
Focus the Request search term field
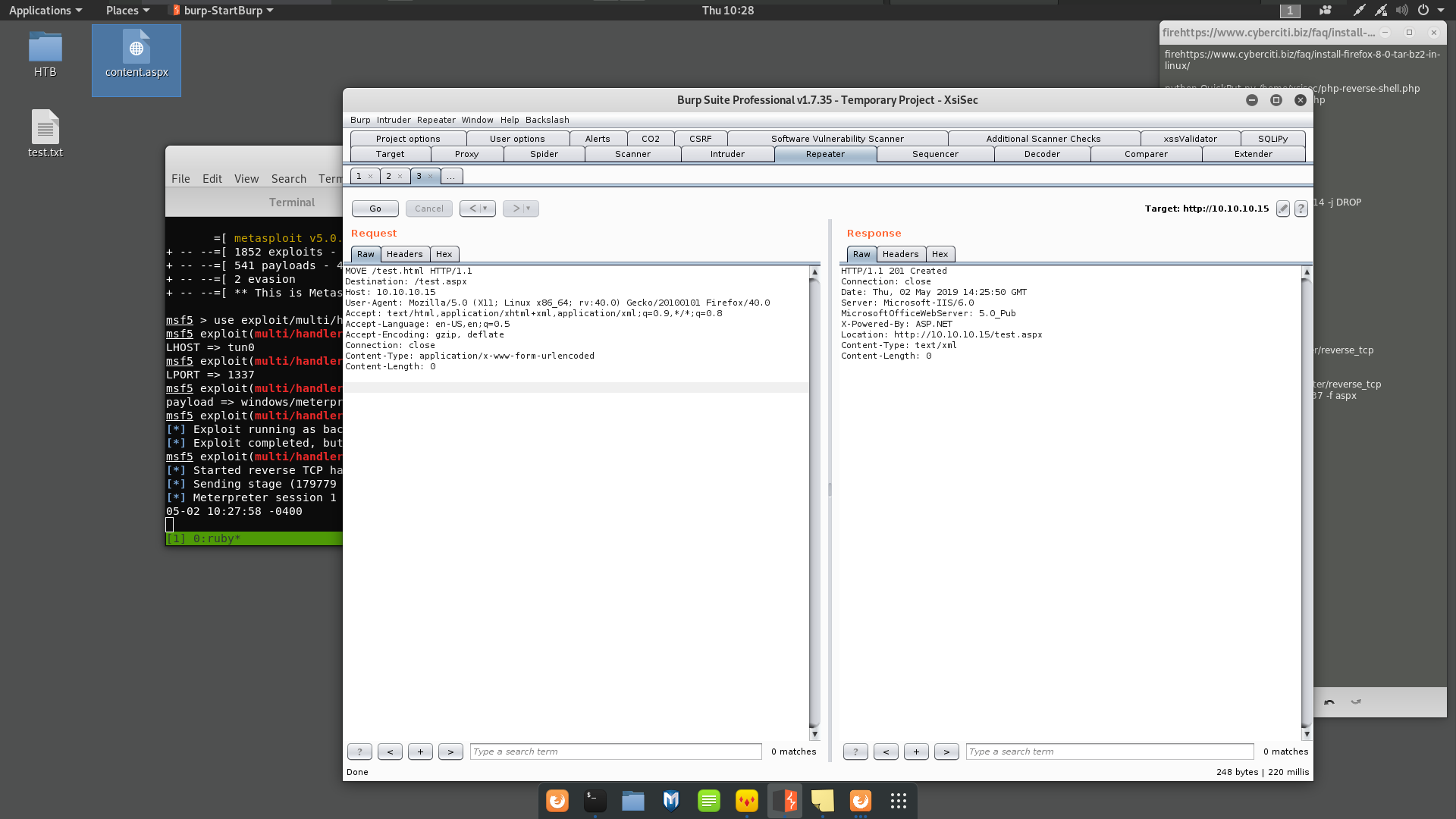point(616,752)
